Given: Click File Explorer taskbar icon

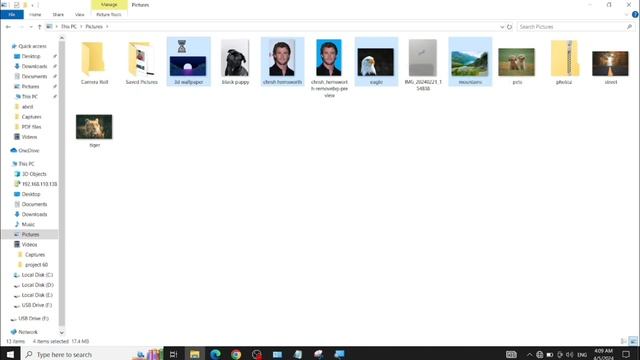Looking at the screenshot, I should tap(195, 354).
